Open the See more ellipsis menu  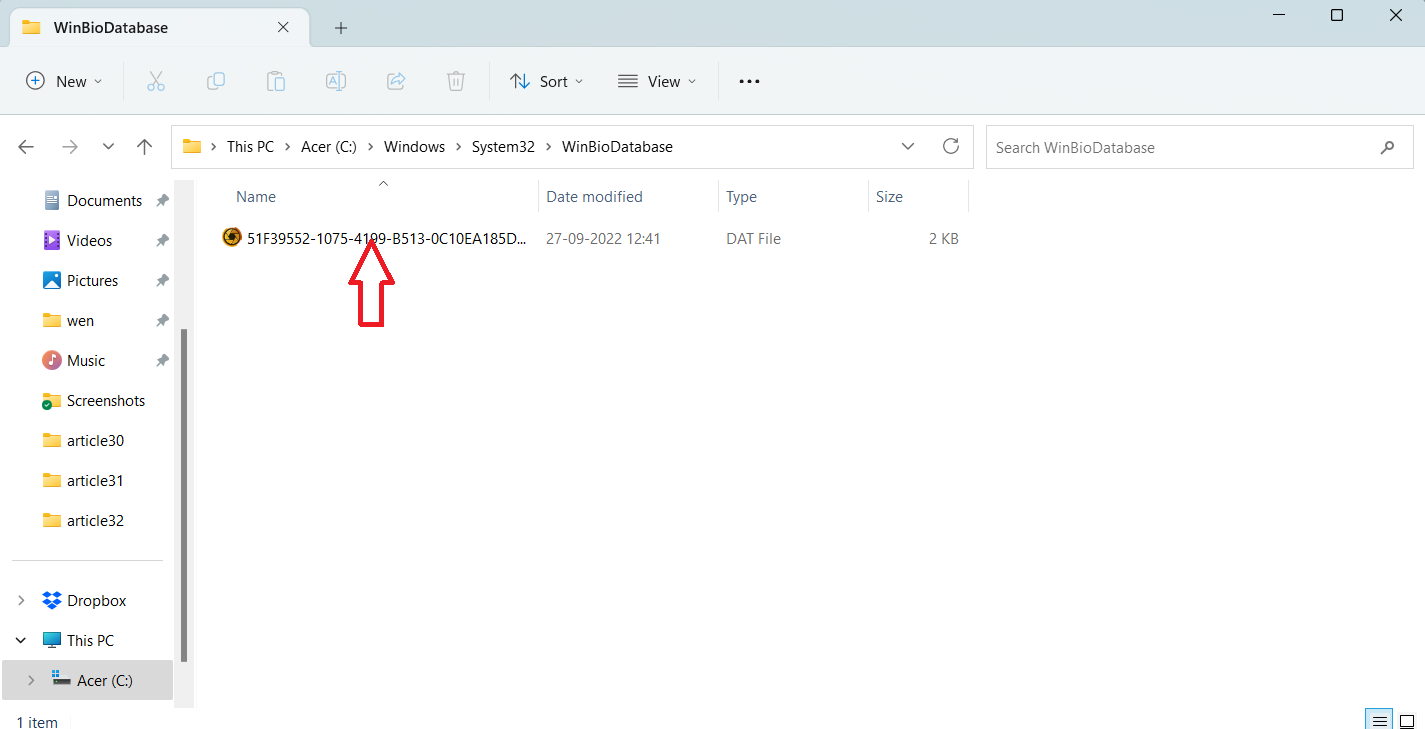(749, 82)
